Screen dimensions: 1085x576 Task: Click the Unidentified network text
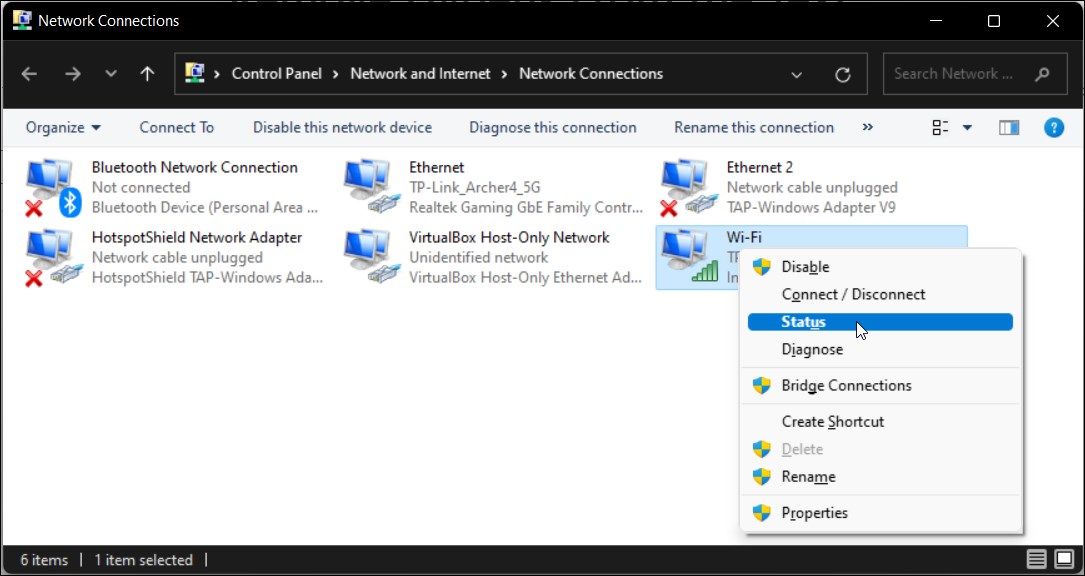coord(478,258)
